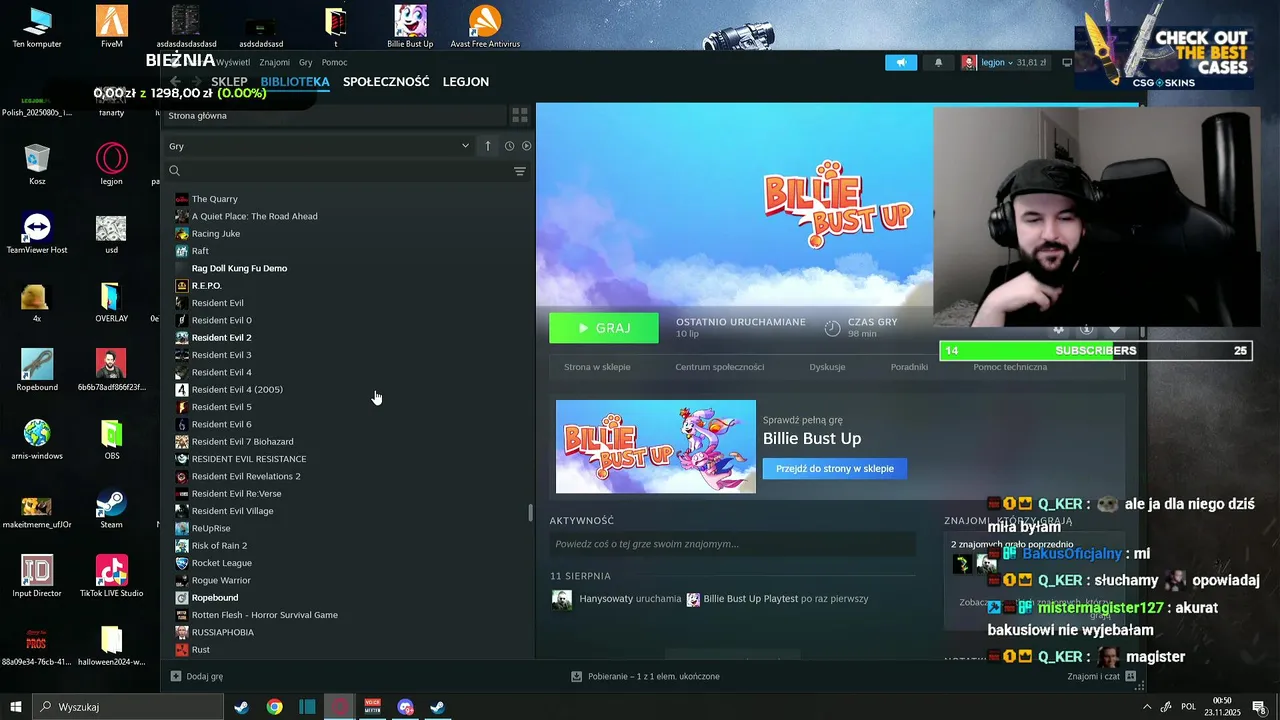1280x720 pixels.
Task: Switch to Big Picture mode icon
Action: pyautogui.click(x=1067, y=62)
